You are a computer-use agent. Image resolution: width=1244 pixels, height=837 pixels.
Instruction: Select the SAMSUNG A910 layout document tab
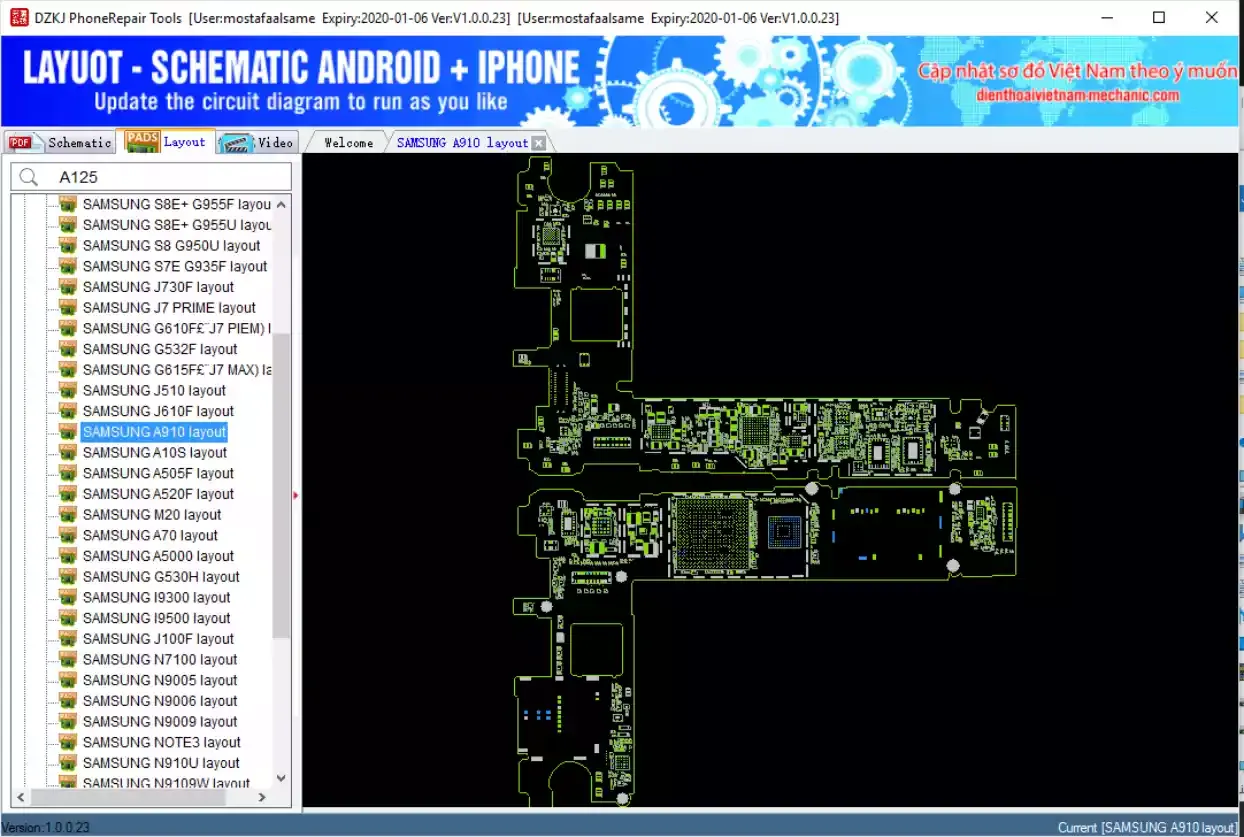tap(462, 142)
